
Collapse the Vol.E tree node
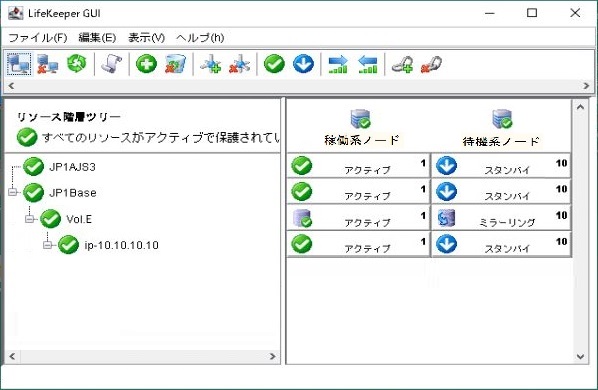click(x=29, y=218)
